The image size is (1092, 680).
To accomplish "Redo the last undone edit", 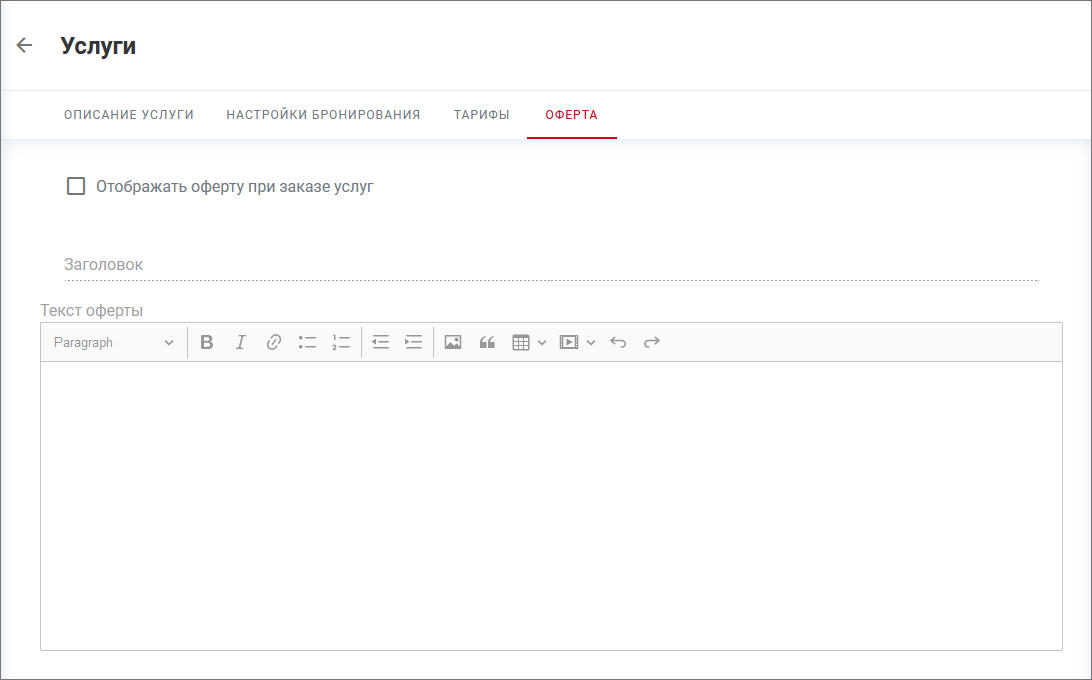I will 652,342.
